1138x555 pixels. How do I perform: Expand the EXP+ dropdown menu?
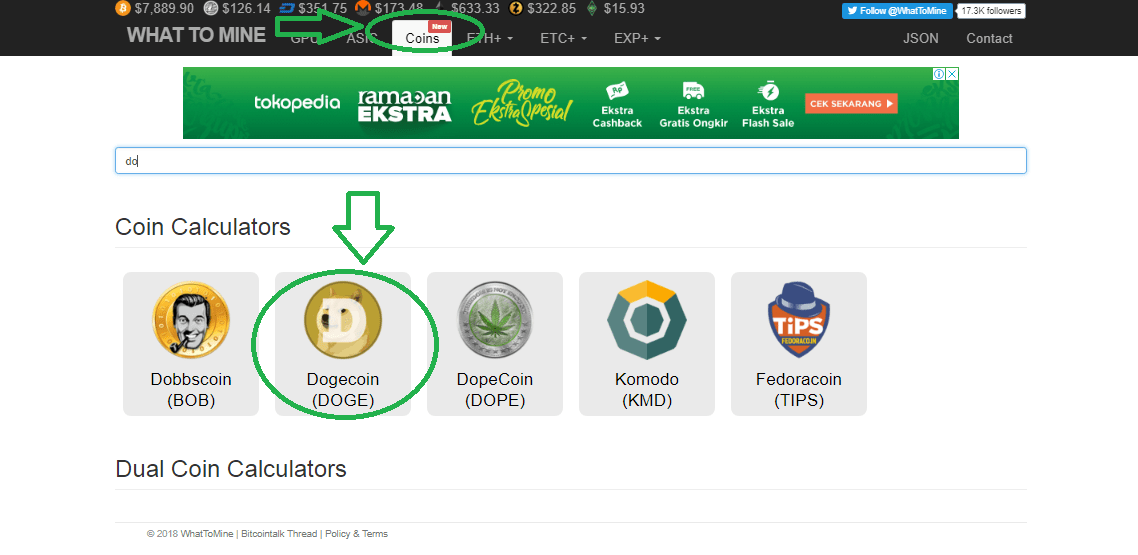point(637,38)
